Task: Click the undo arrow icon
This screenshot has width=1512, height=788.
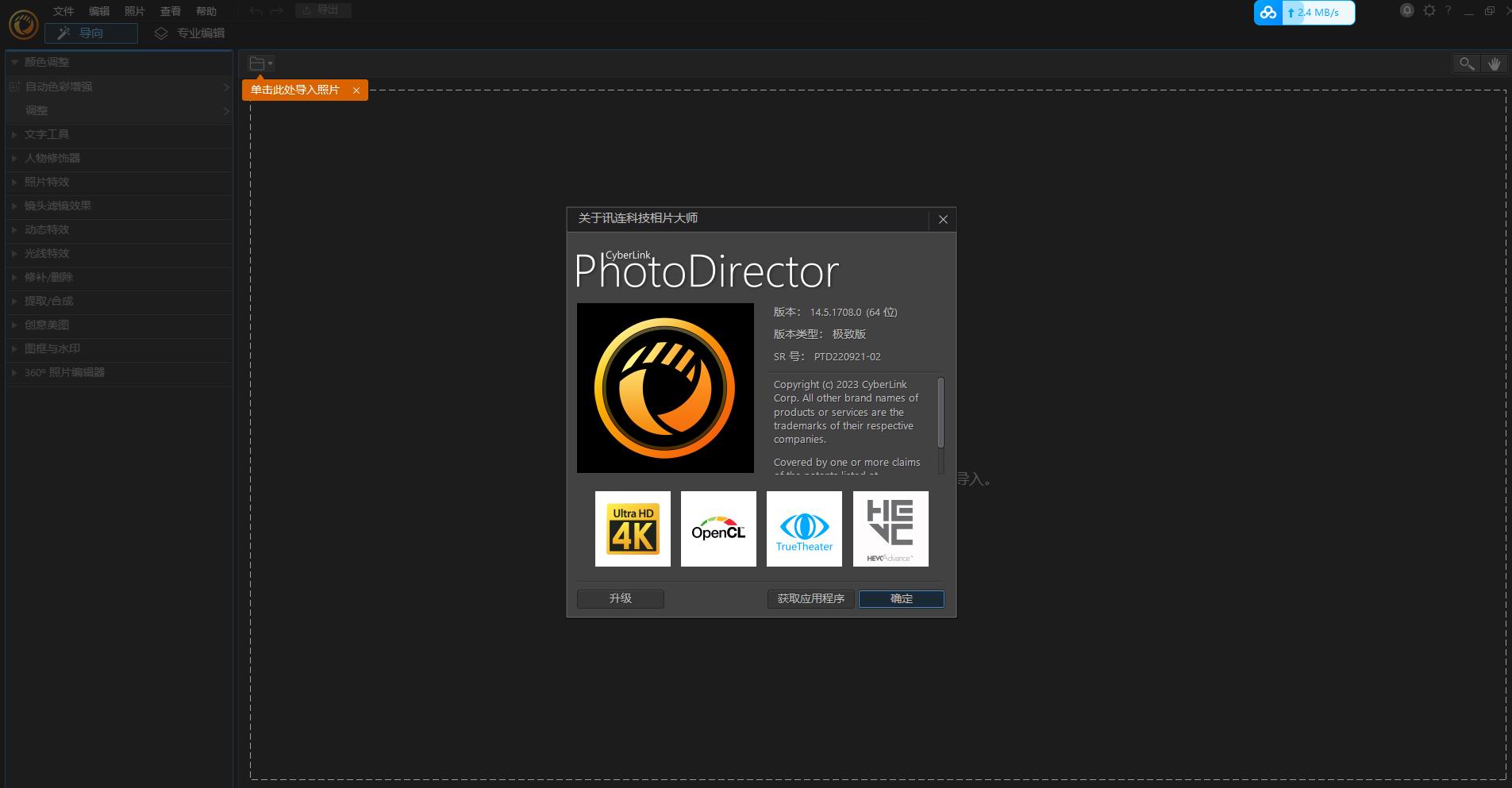Action: (x=256, y=11)
